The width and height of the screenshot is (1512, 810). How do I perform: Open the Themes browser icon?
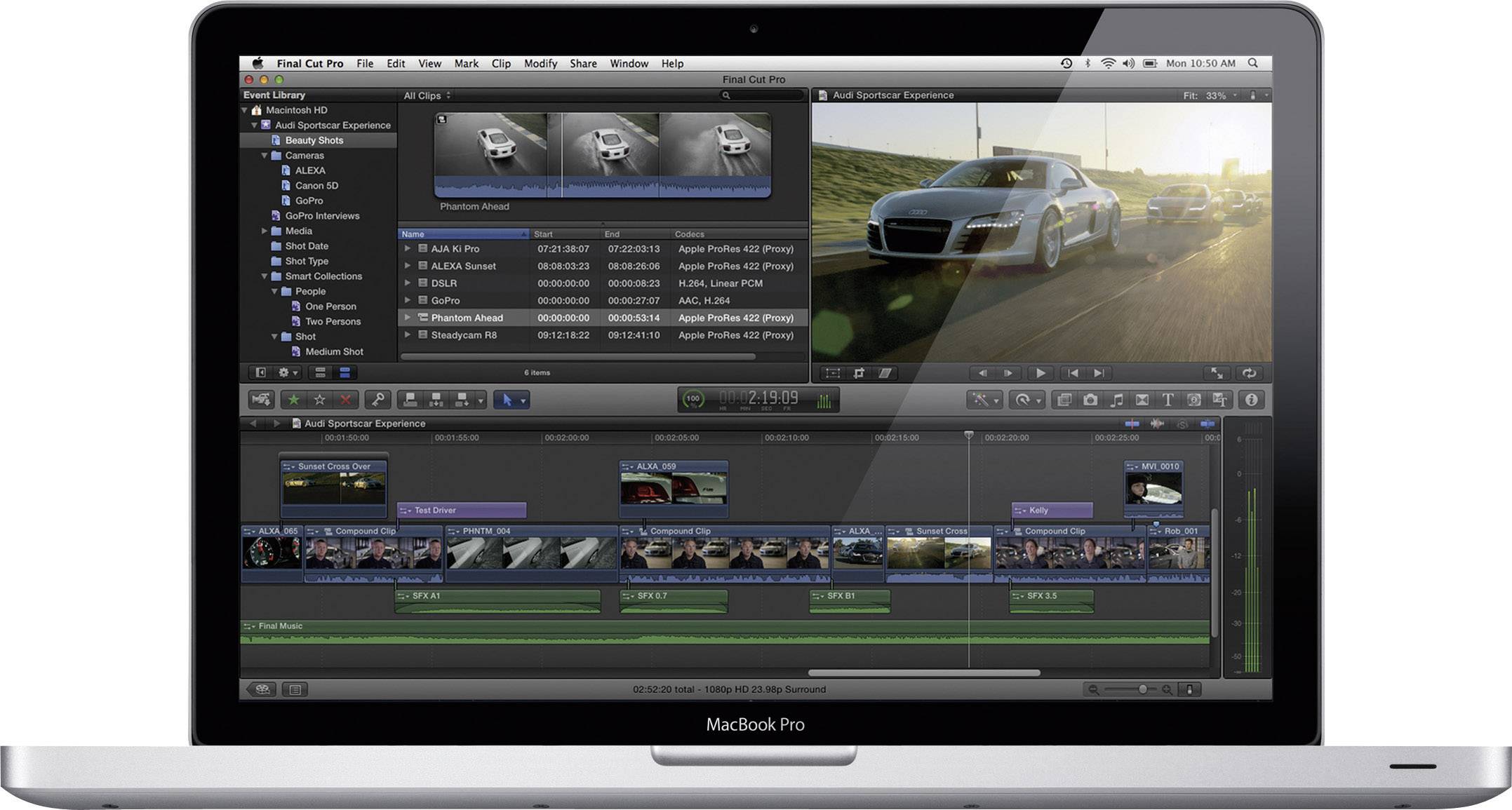[1220, 400]
